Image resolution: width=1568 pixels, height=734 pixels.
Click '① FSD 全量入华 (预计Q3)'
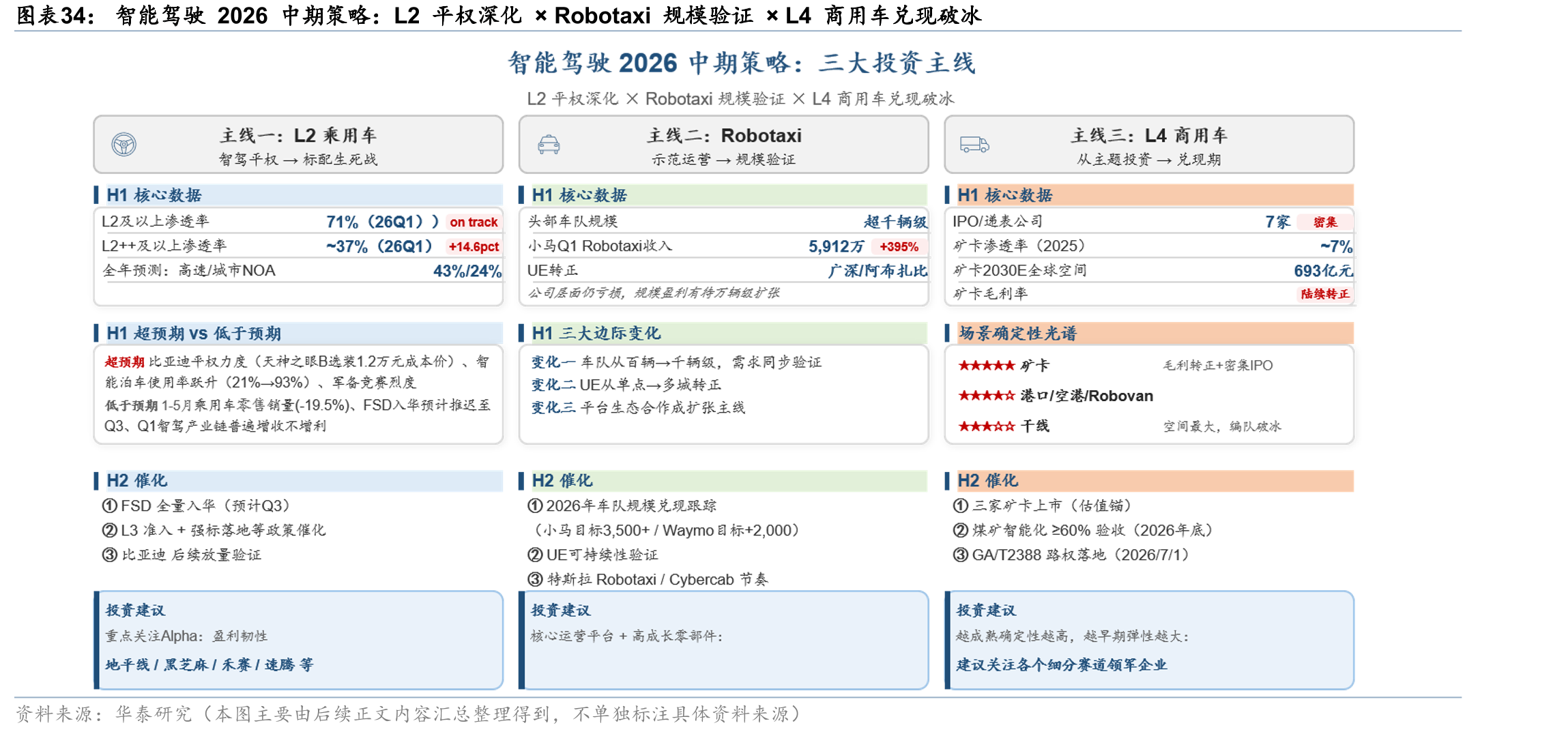click(x=198, y=506)
